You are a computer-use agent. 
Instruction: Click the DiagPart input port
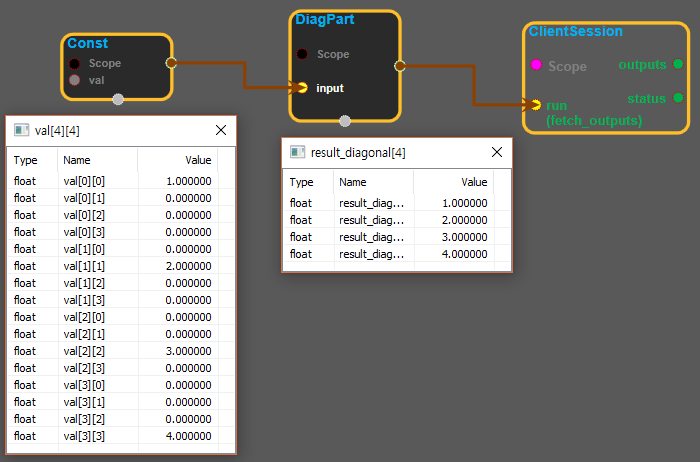point(302,88)
